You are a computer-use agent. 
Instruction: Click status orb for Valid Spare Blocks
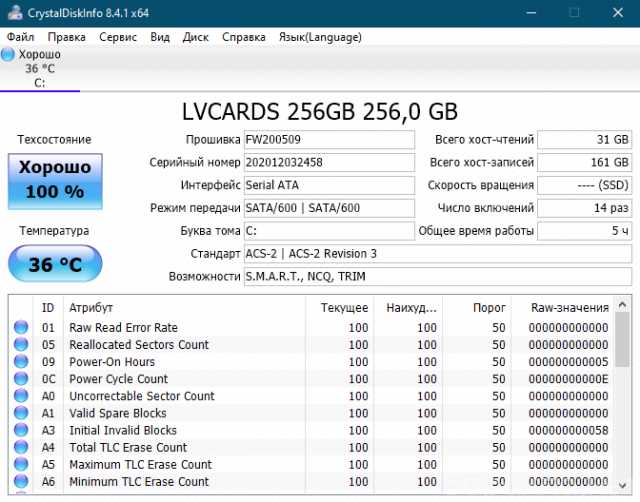(x=21, y=413)
